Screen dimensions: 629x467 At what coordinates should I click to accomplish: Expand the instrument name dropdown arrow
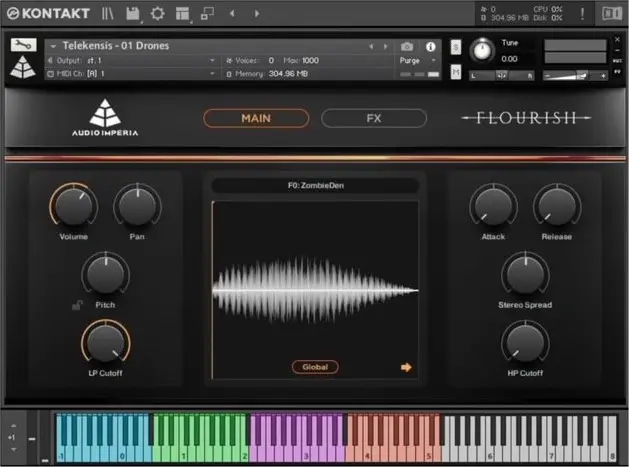[x=53, y=46]
